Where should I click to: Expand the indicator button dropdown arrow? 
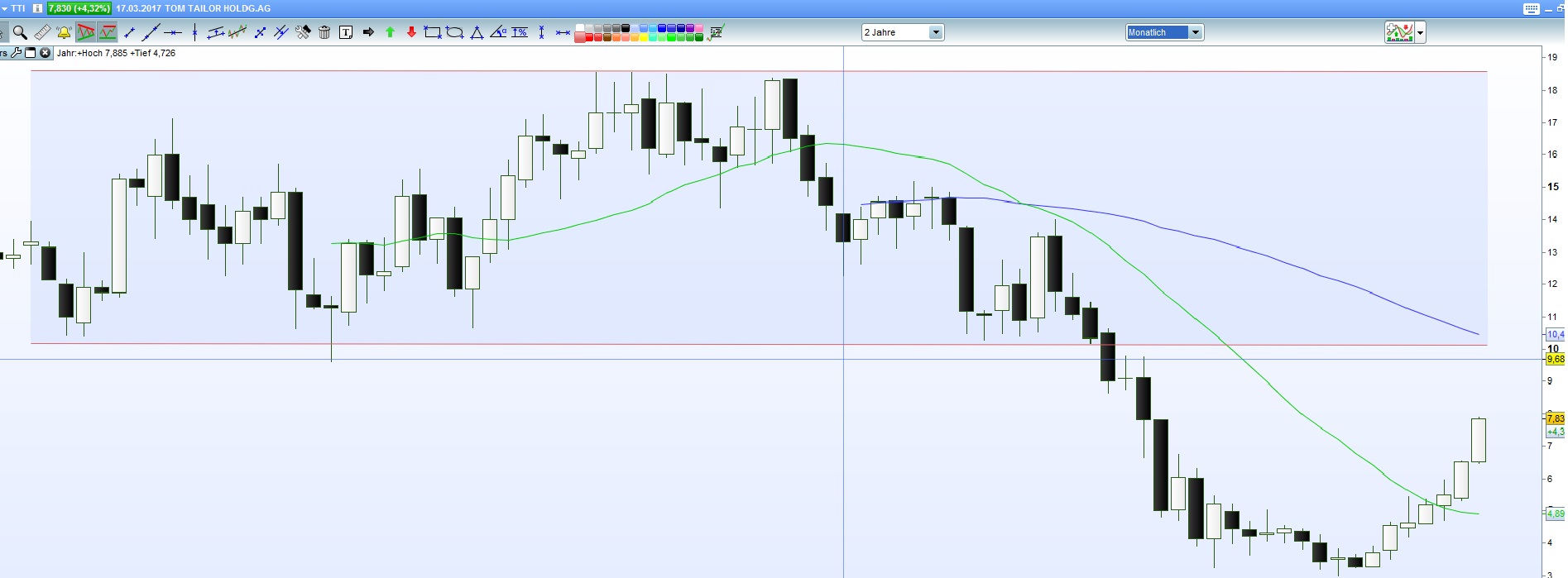[1421, 33]
